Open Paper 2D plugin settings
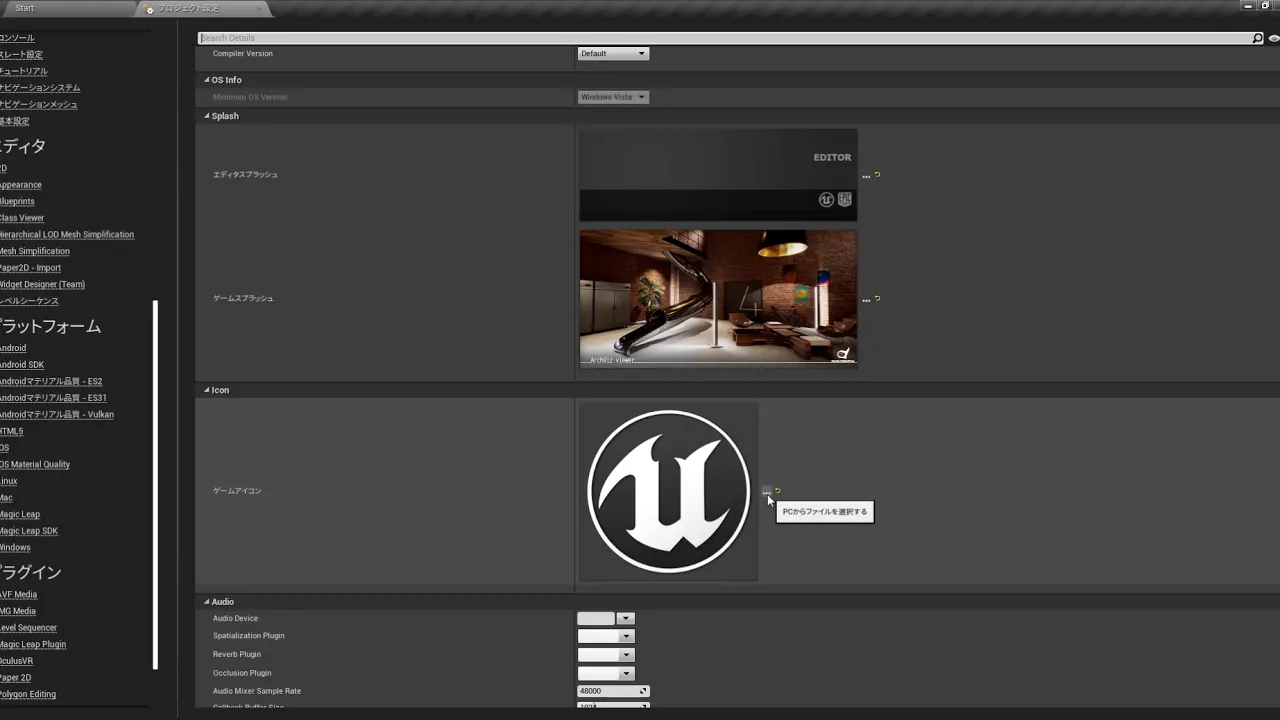The image size is (1280, 720). point(15,678)
